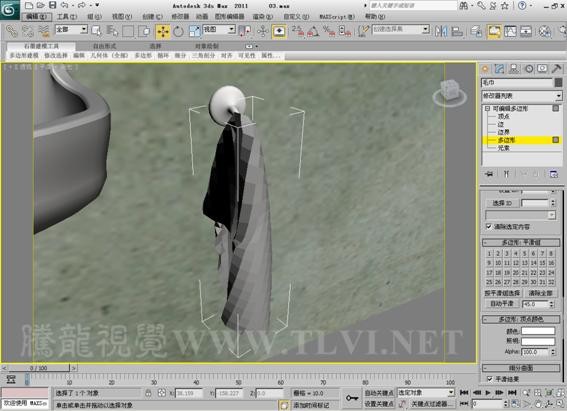Open the Utilities hammer panel tab
Screen dimensions: 567x411
point(557,69)
